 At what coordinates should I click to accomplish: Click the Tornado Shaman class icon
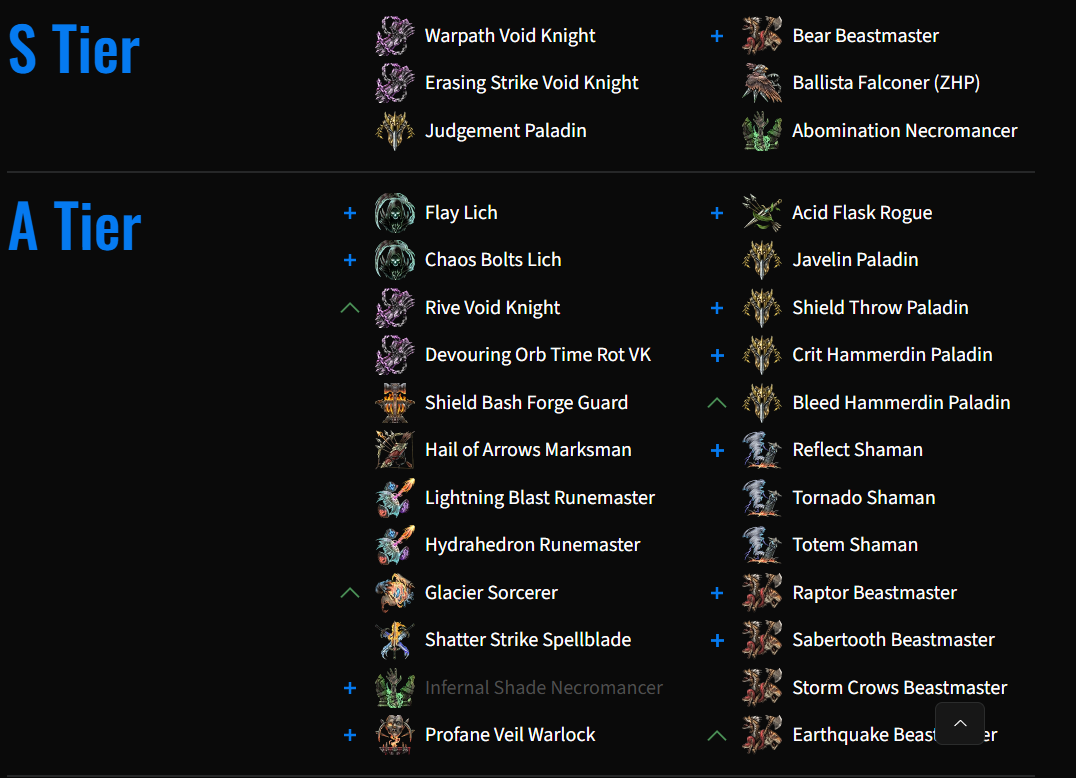click(x=762, y=497)
